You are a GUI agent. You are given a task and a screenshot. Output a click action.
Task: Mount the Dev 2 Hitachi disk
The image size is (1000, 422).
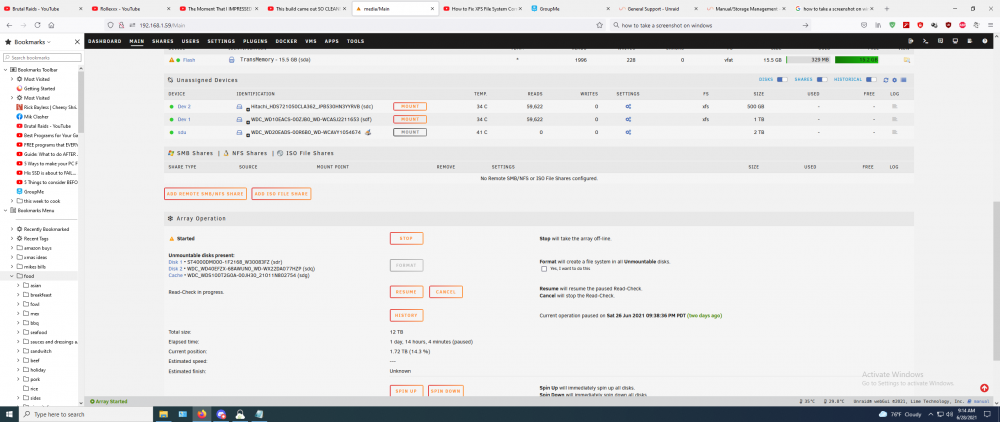(x=409, y=106)
